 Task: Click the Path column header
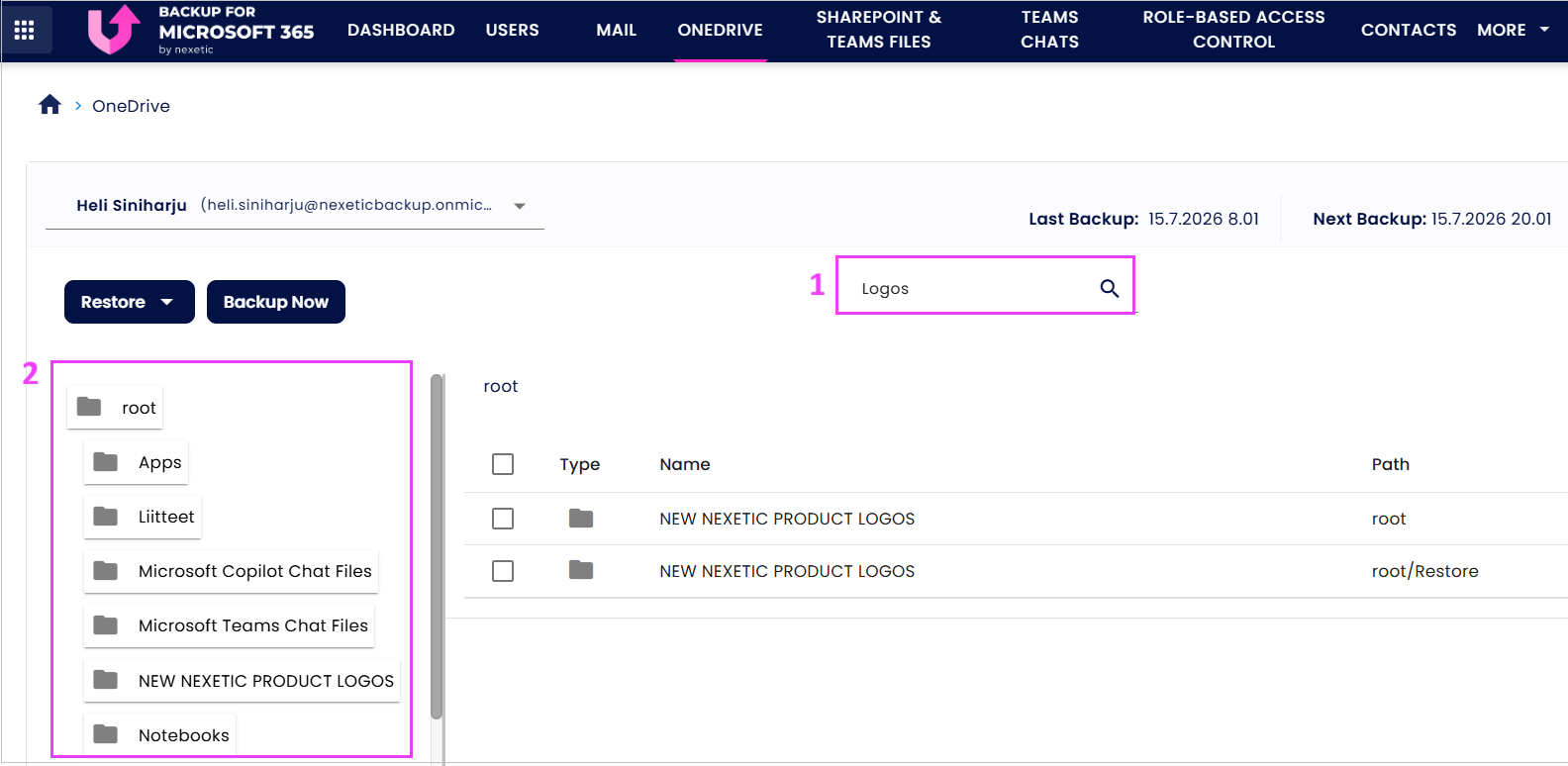click(x=1391, y=464)
